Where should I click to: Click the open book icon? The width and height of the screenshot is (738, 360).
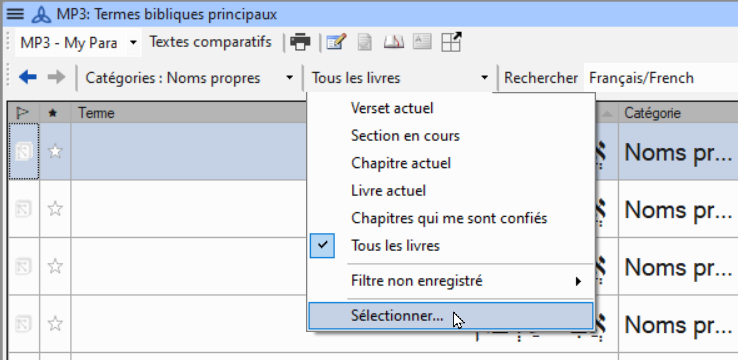393,42
